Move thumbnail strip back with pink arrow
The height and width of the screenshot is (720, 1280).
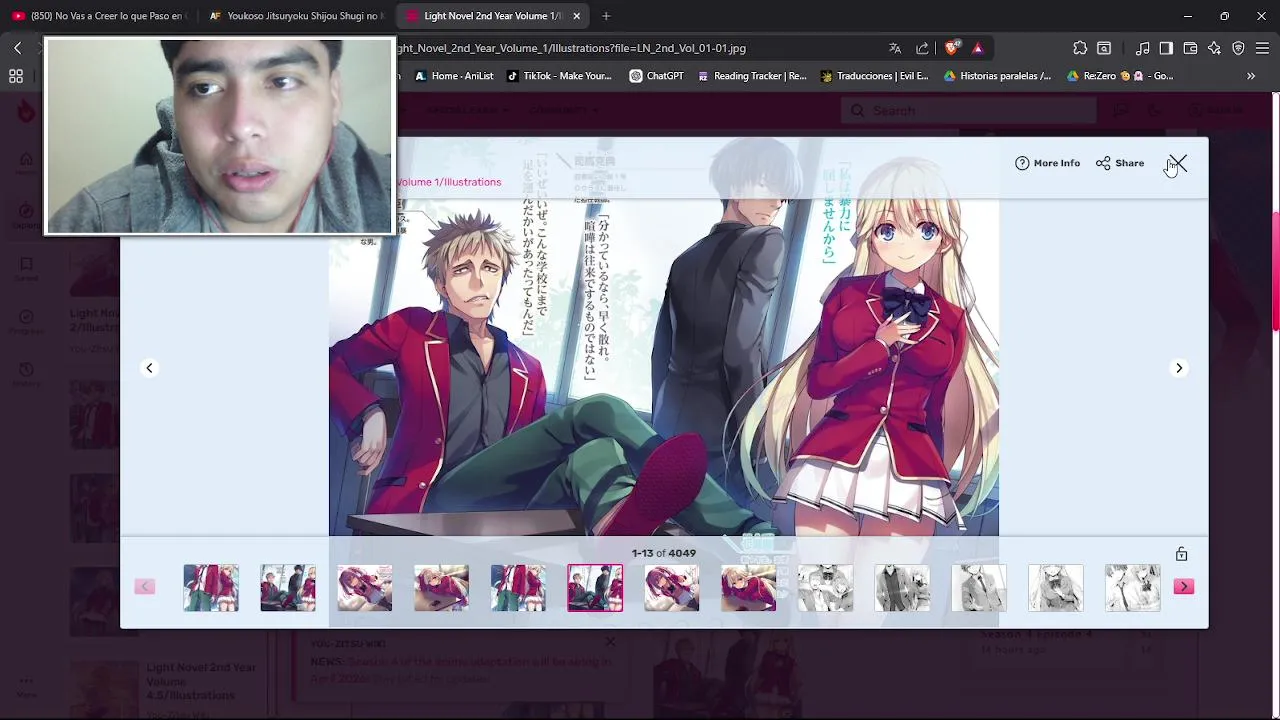click(145, 587)
